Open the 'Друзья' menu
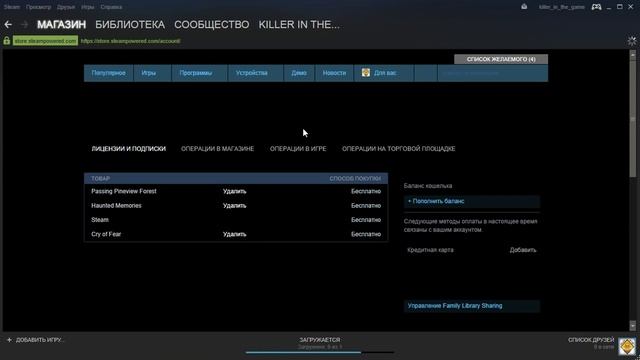This screenshot has height=360, width=640. pyautogui.click(x=66, y=7)
